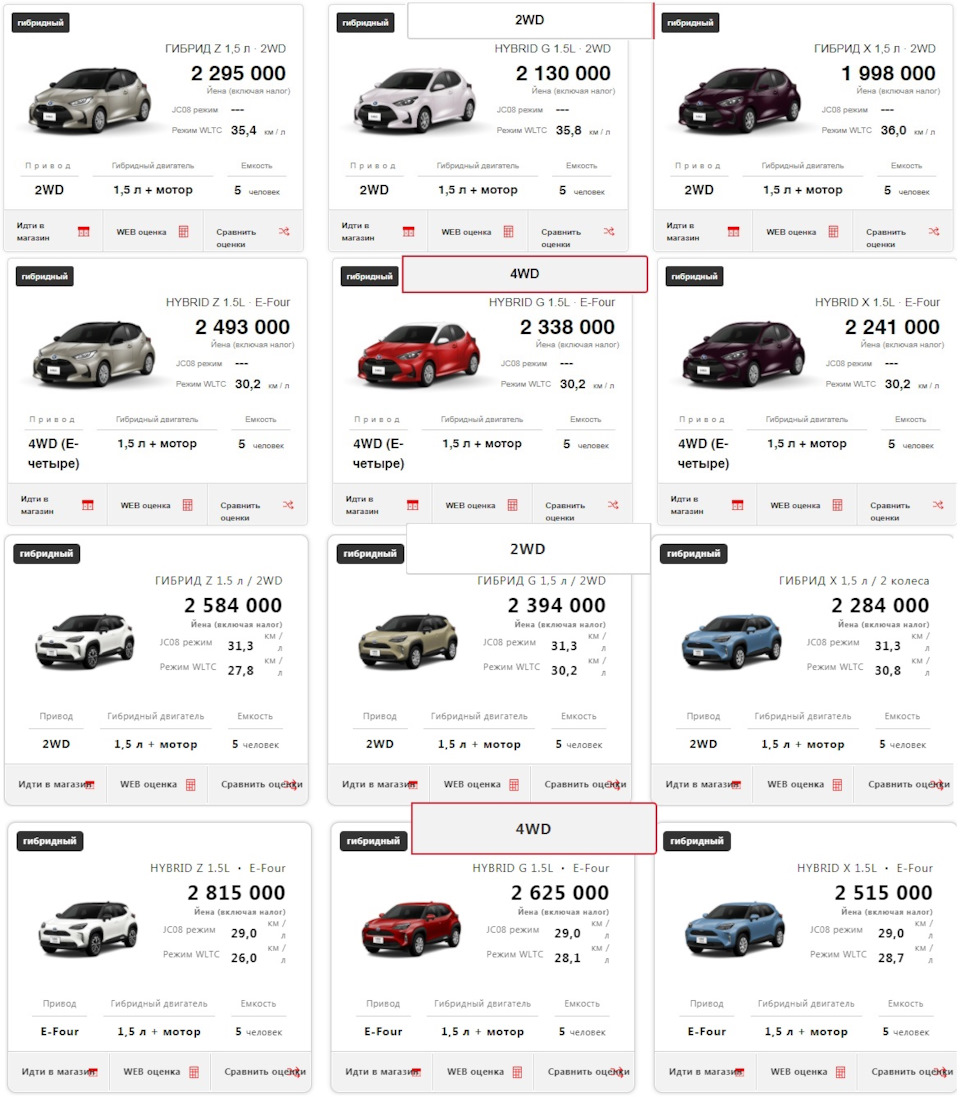This screenshot has width=960, height=1097.
Task: Click the store icon on the 2 338 000 card
Action: tap(413, 505)
